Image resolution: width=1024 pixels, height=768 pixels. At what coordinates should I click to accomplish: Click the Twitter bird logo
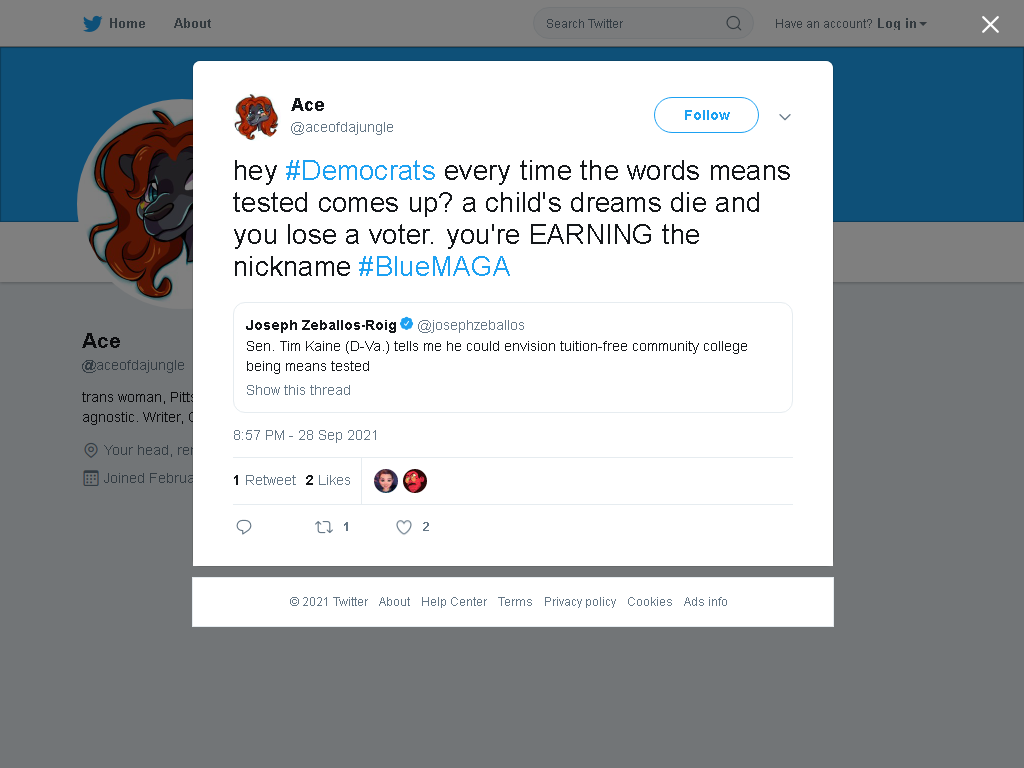coord(92,24)
